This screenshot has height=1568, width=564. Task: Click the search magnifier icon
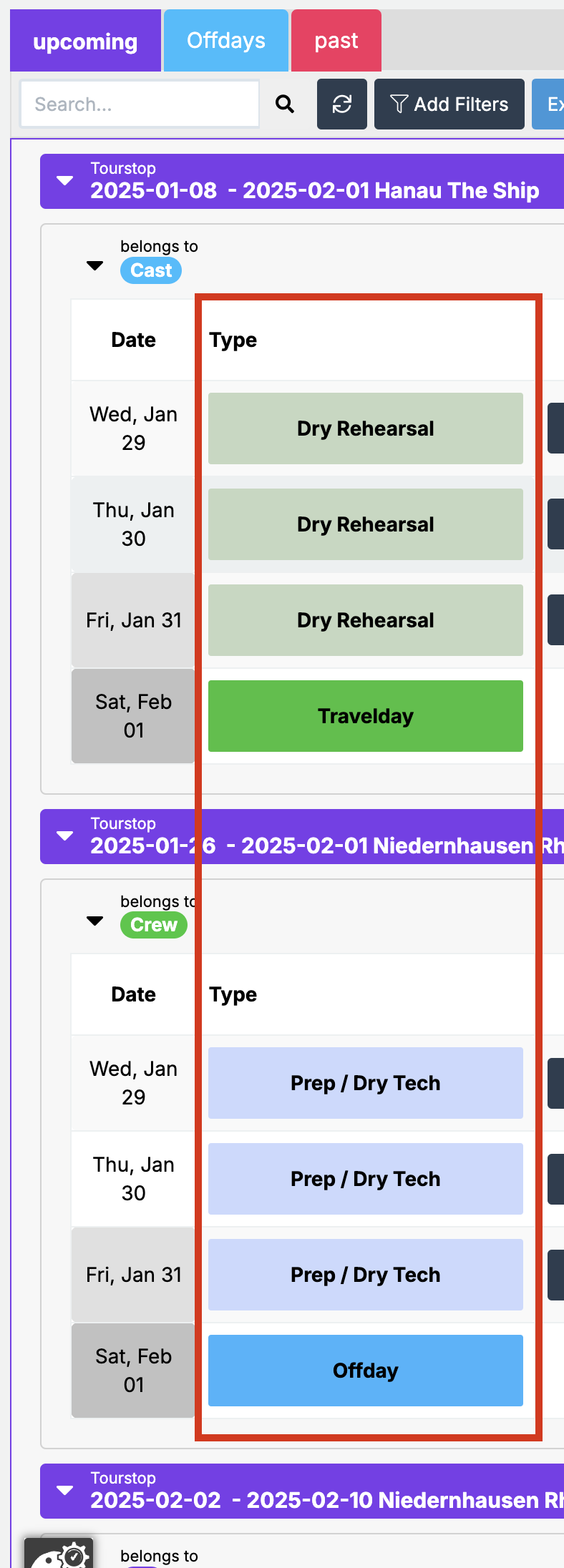284,104
